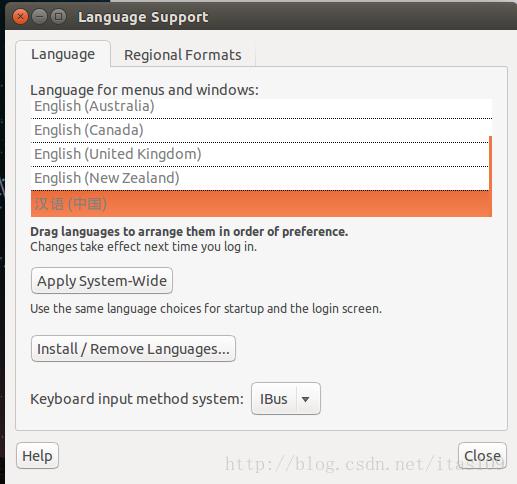
Task: Select the Language tab
Action: click(63, 54)
